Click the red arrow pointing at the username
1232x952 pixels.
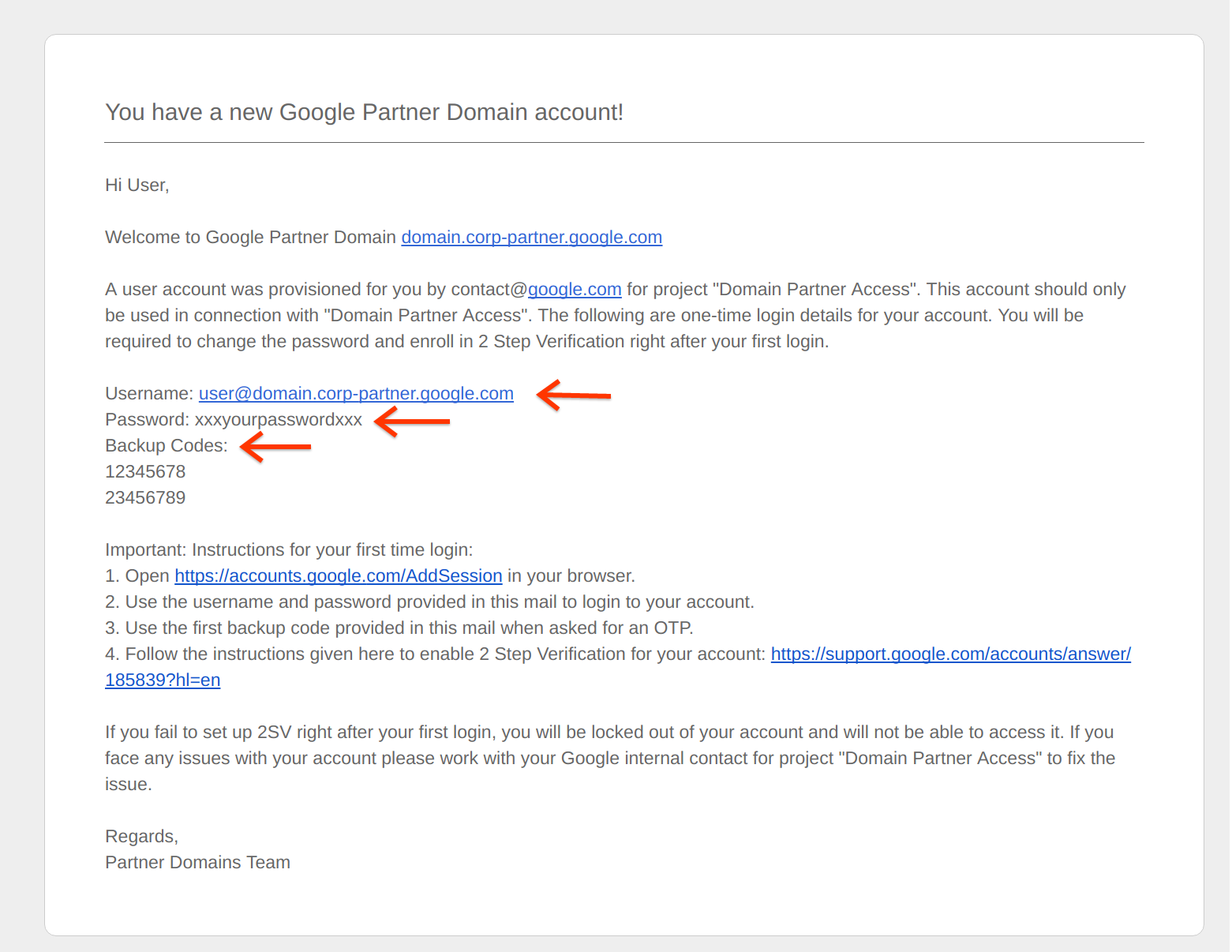[x=573, y=394]
